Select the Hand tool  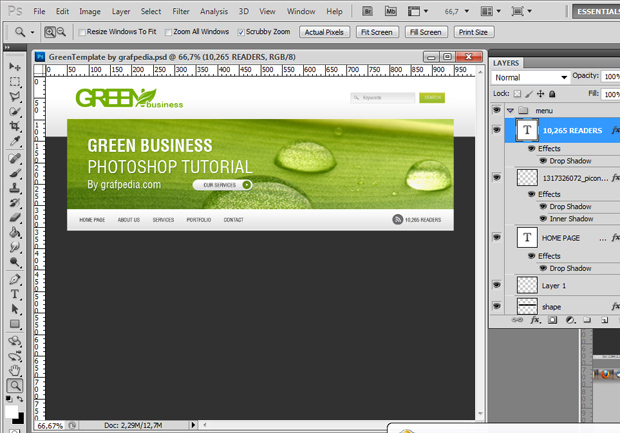click(x=15, y=371)
